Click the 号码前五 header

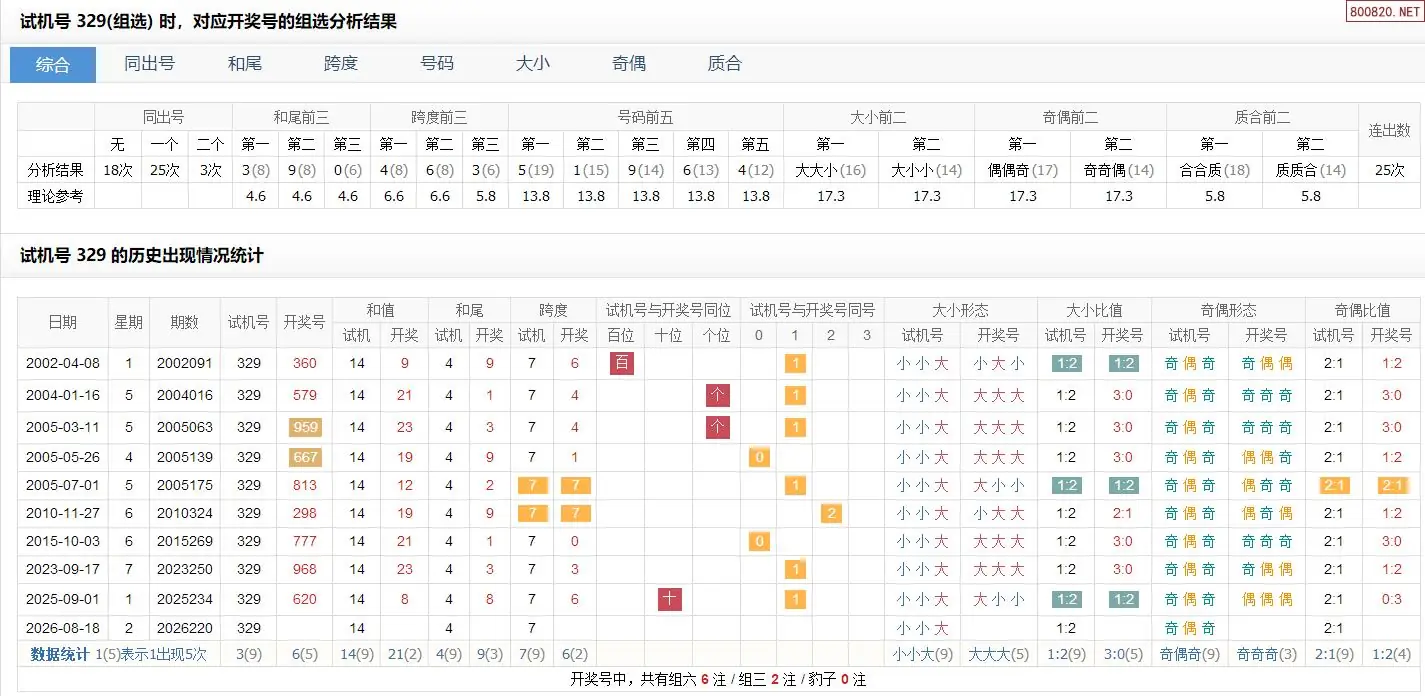pyautogui.click(x=646, y=117)
